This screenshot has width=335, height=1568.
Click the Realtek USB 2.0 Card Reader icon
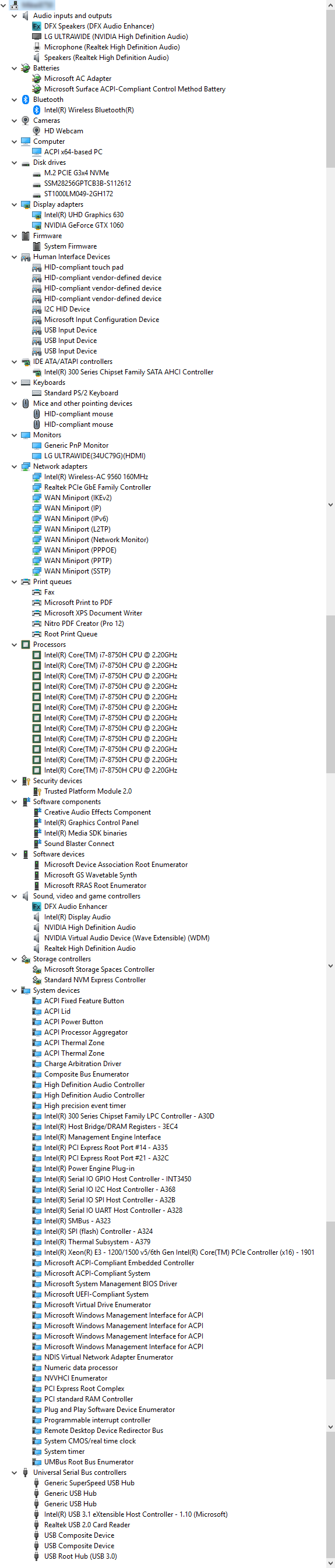tap(37, 1525)
